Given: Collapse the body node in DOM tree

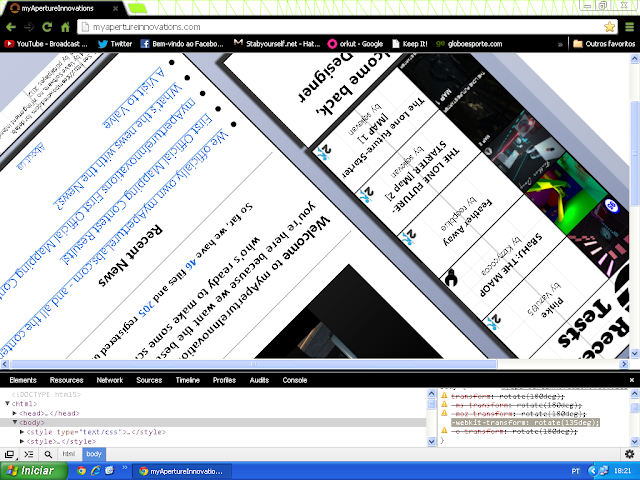Looking at the screenshot, I should click(15, 422).
